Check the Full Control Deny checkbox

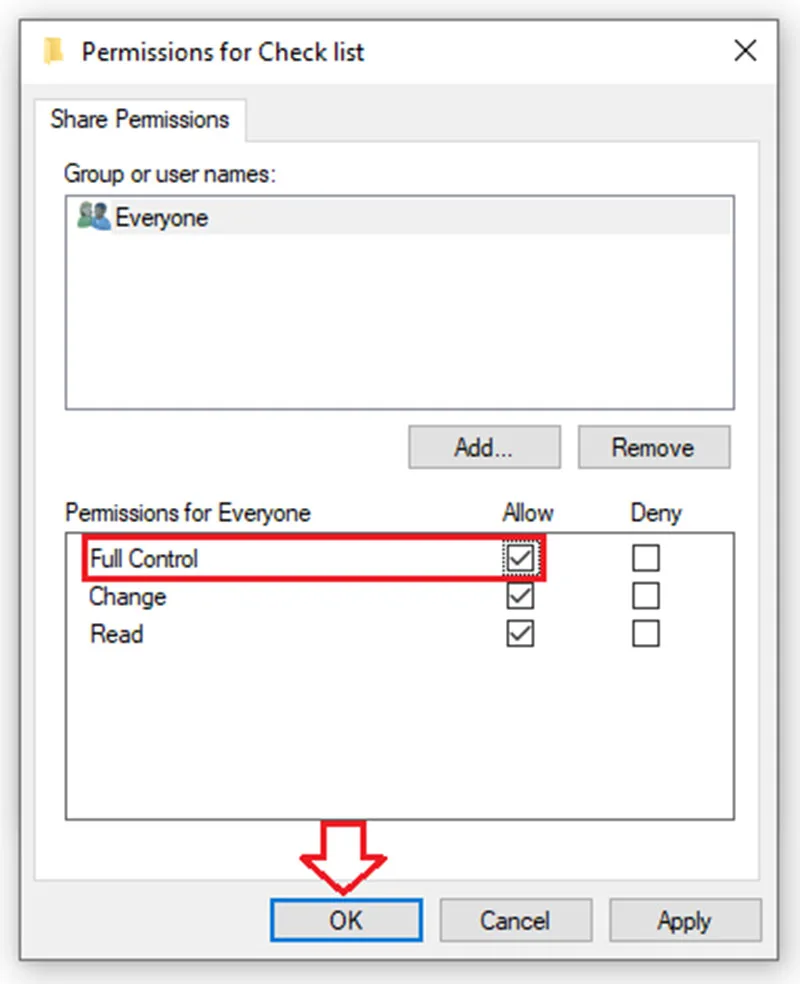point(646,558)
